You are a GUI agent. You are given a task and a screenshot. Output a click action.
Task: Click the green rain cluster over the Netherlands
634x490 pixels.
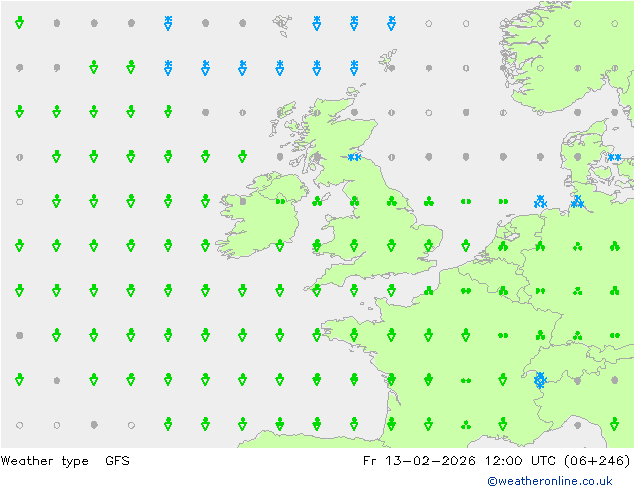[503, 246]
